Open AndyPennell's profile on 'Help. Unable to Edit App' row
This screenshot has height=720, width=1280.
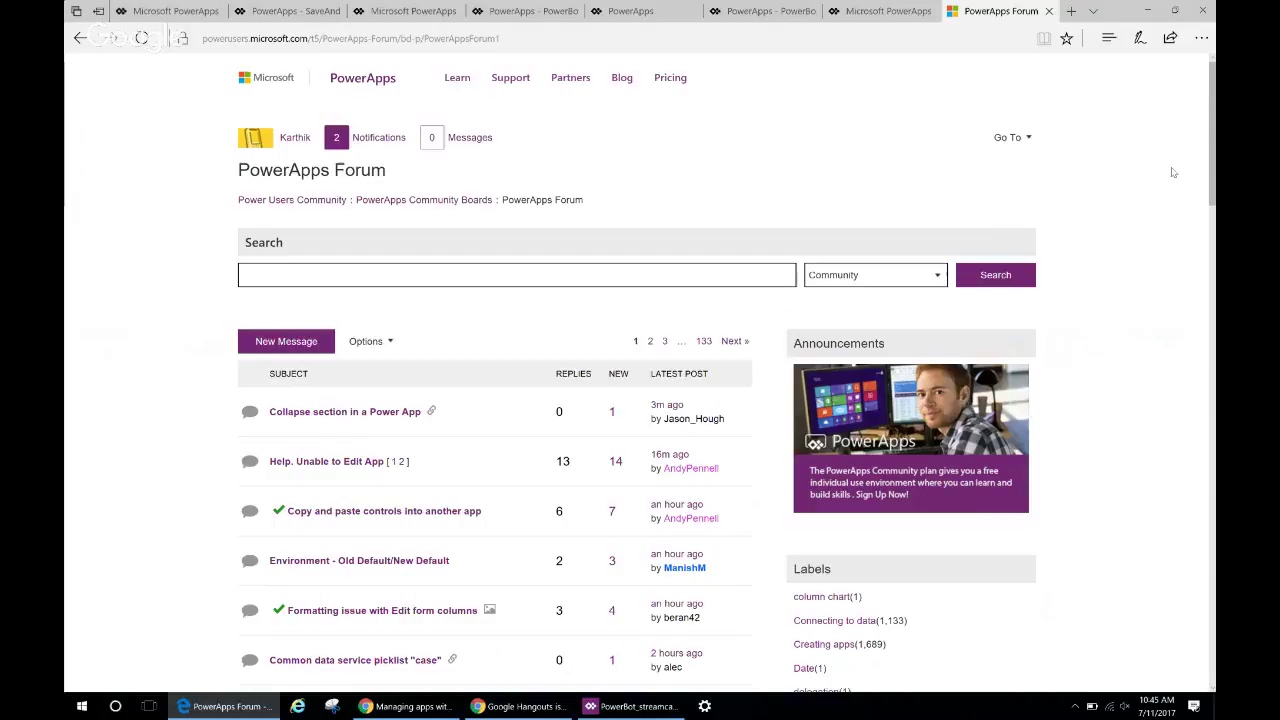click(691, 468)
